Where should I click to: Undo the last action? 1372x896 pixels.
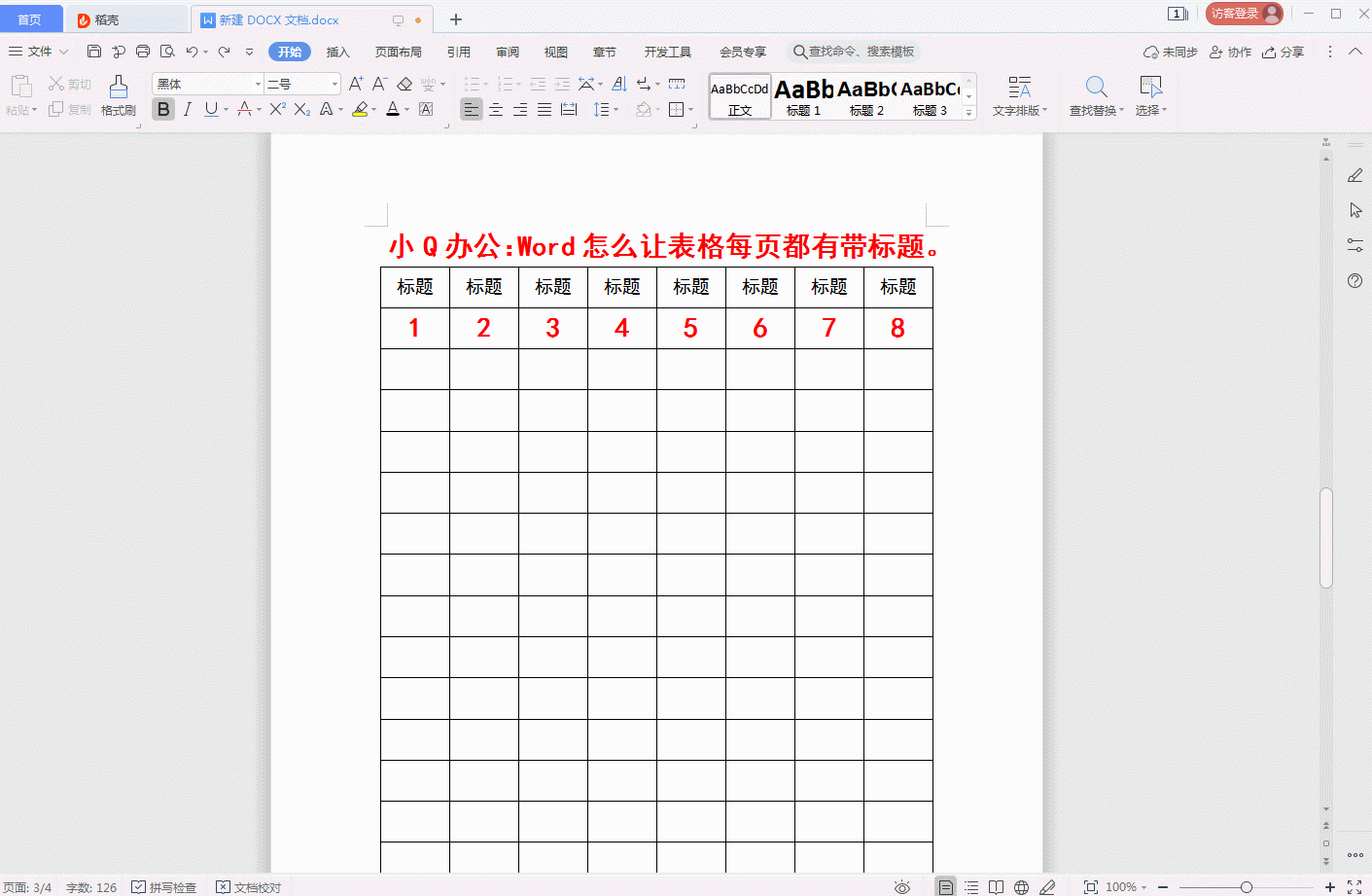pos(192,52)
